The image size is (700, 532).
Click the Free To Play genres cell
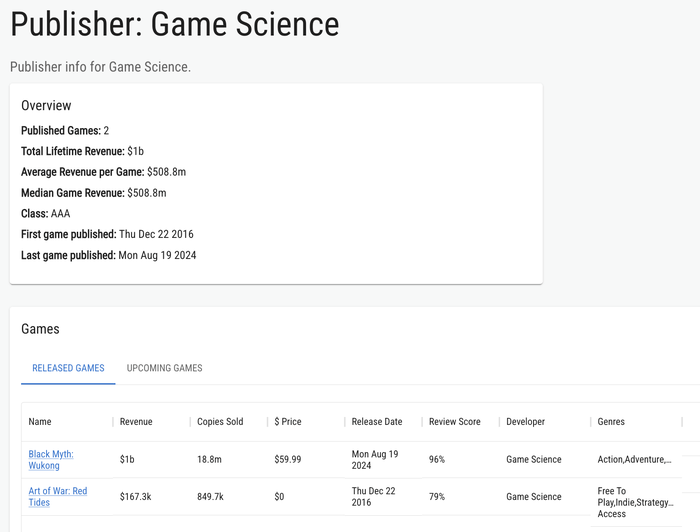point(635,502)
